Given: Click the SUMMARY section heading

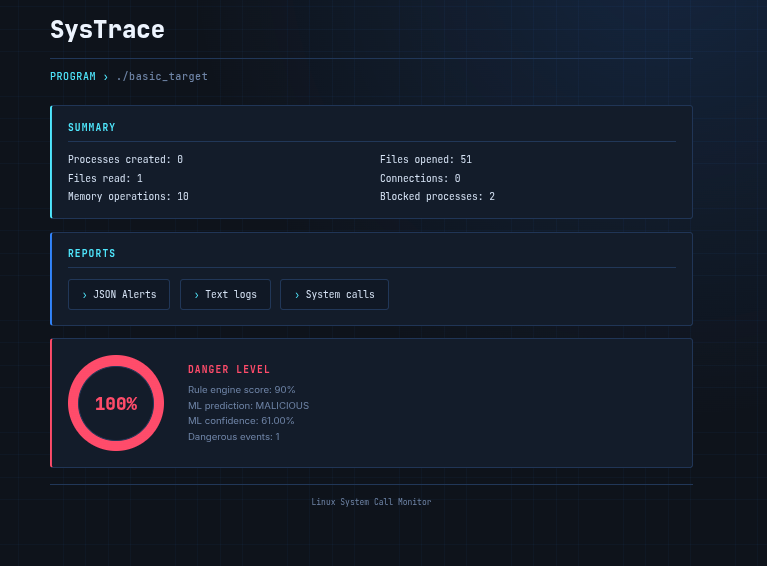Looking at the screenshot, I should [91, 128].
